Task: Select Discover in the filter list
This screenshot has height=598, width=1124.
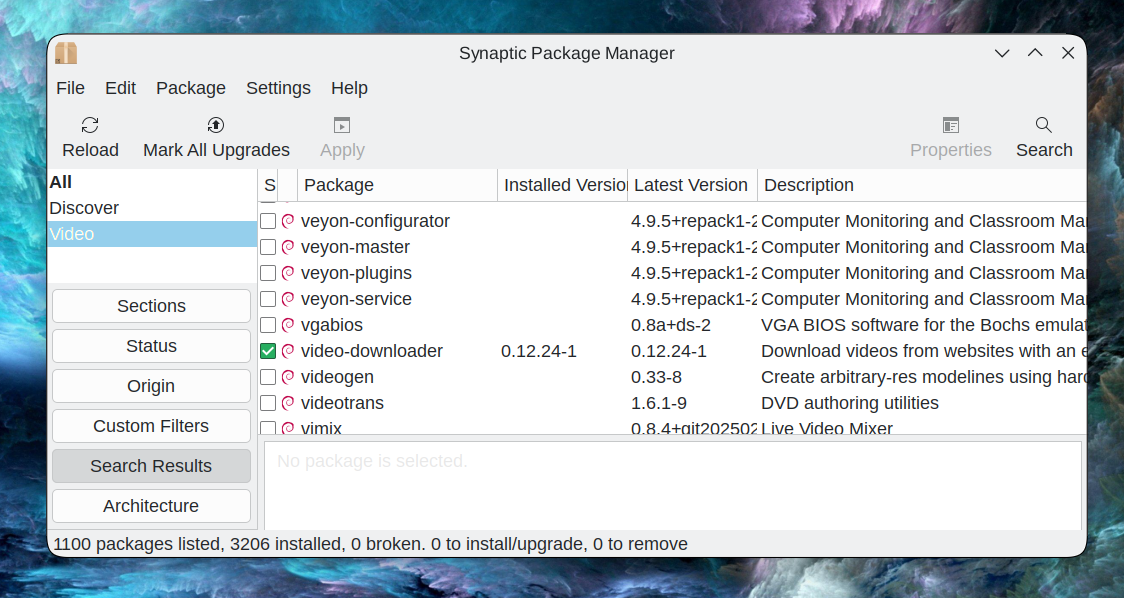Action: point(152,208)
